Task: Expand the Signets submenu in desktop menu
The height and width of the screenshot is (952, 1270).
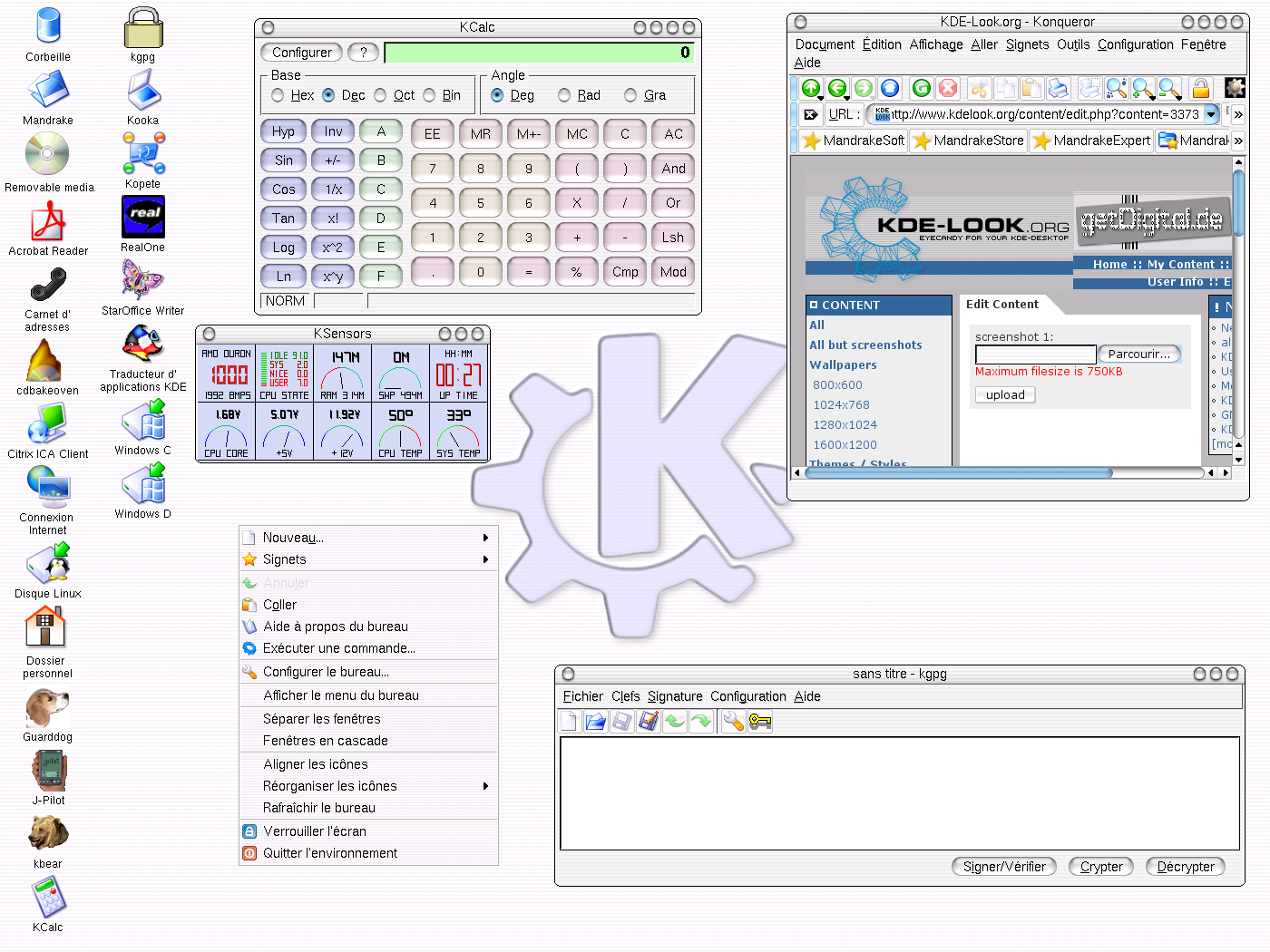Action: (369, 559)
